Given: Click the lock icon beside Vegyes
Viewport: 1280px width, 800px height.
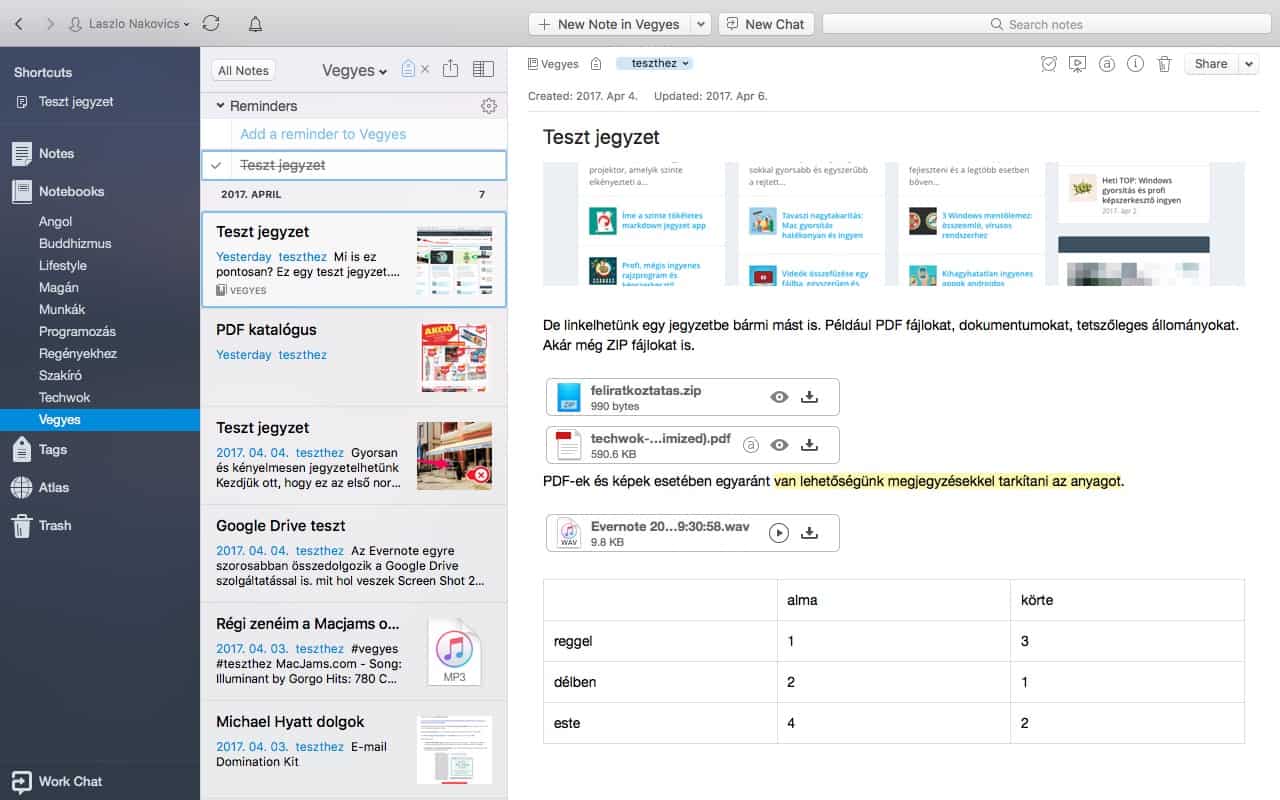Looking at the screenshot, I should [x=596, y=64].
